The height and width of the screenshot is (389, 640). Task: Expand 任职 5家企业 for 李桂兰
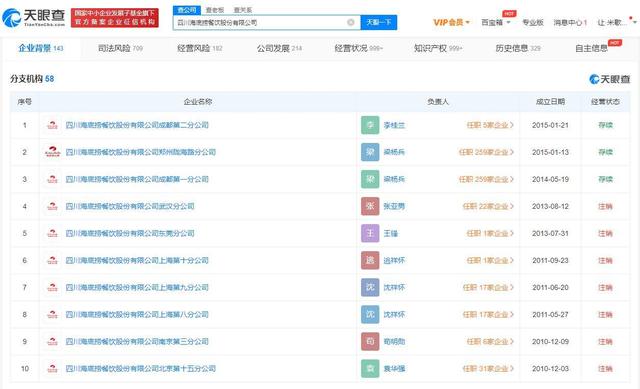pyautogui.click(x=490, y=125)
